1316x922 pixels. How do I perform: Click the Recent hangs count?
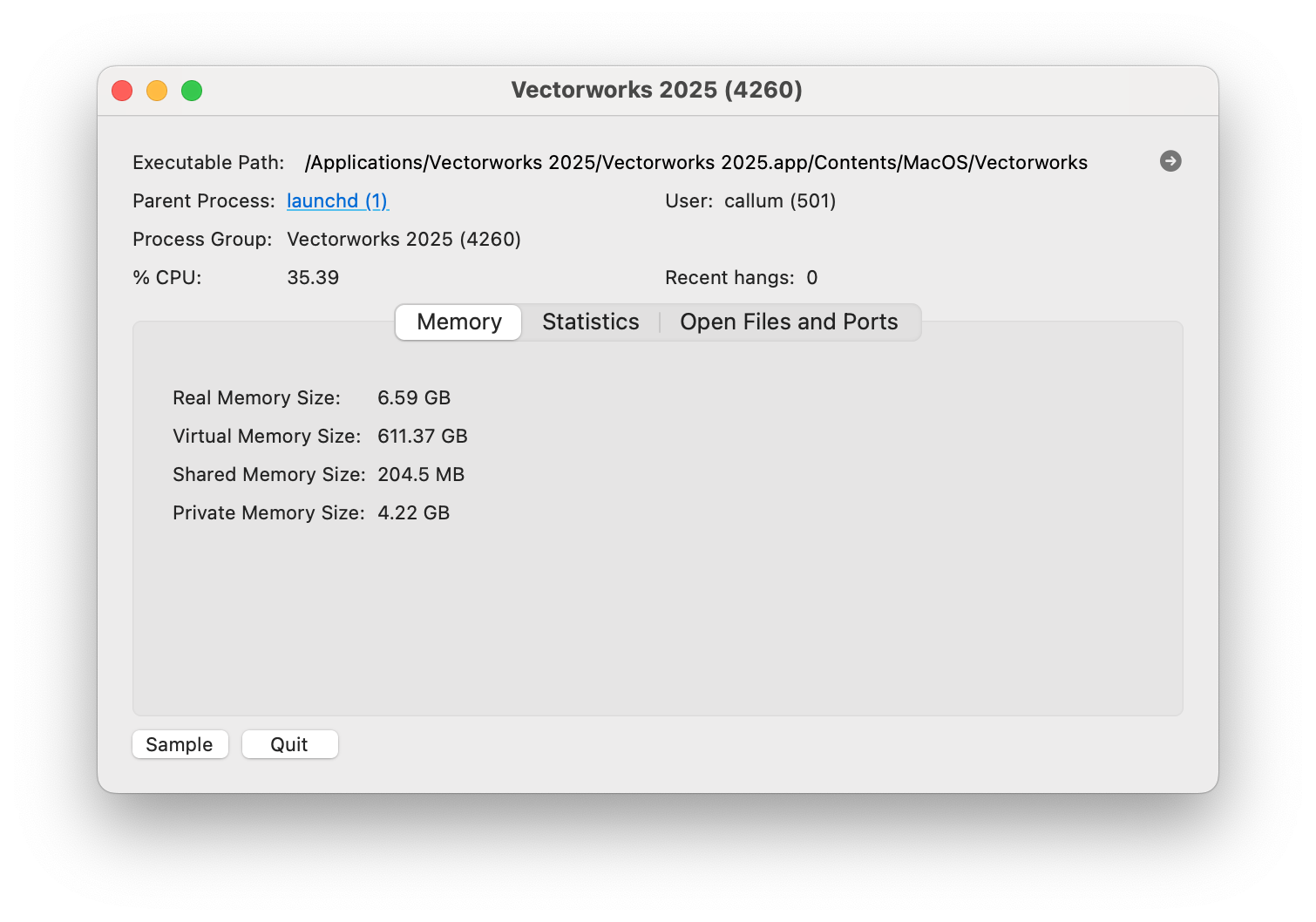[x=811, y=278]
